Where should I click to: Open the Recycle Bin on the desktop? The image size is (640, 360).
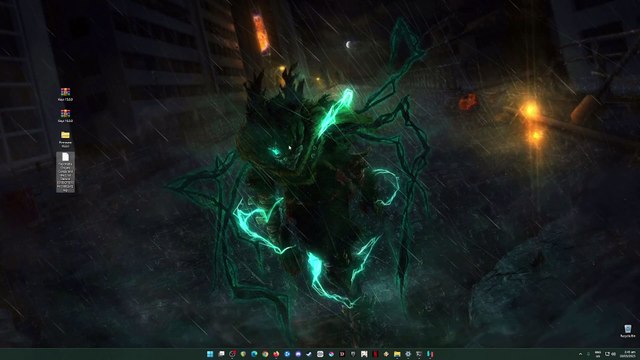click(x=628, y=331)
